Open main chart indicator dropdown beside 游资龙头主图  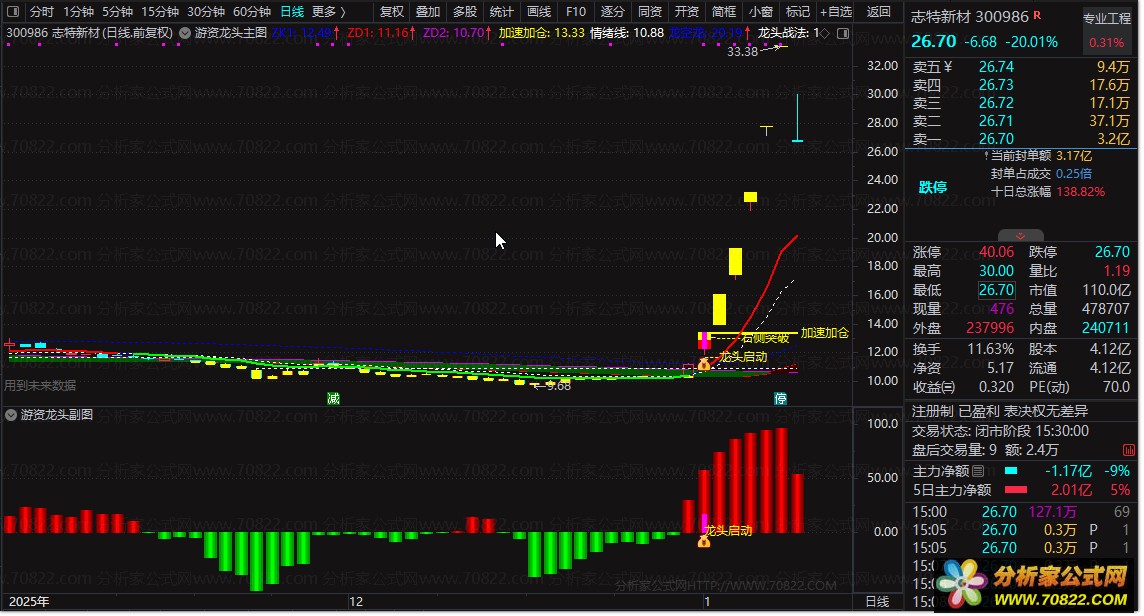click(185, 33)
